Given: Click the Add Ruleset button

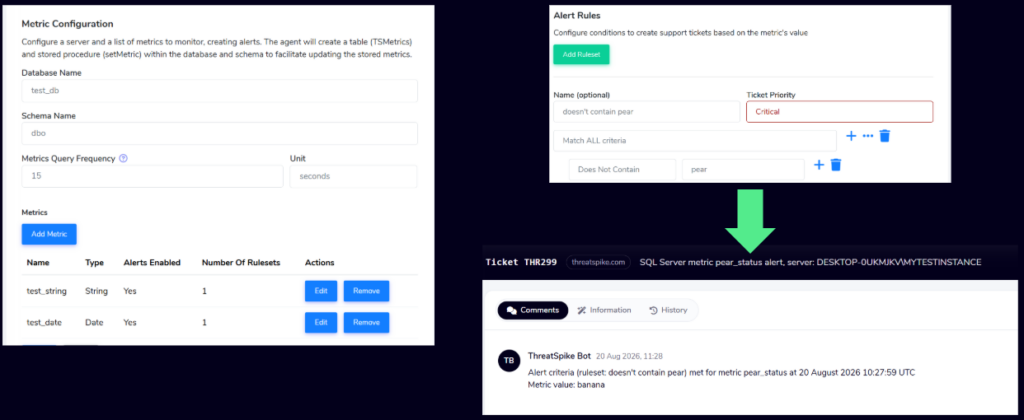Looking at the screenshot, I should [x=581, y=54].
